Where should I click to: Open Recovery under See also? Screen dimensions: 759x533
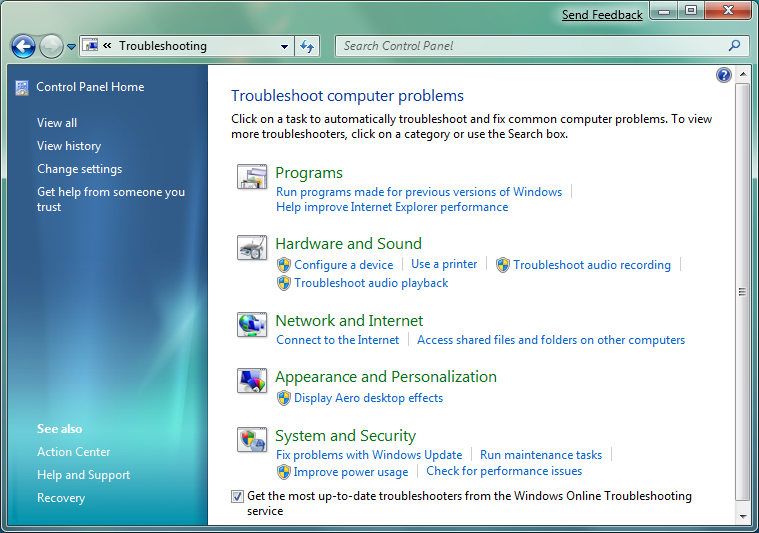pos(61,498)
